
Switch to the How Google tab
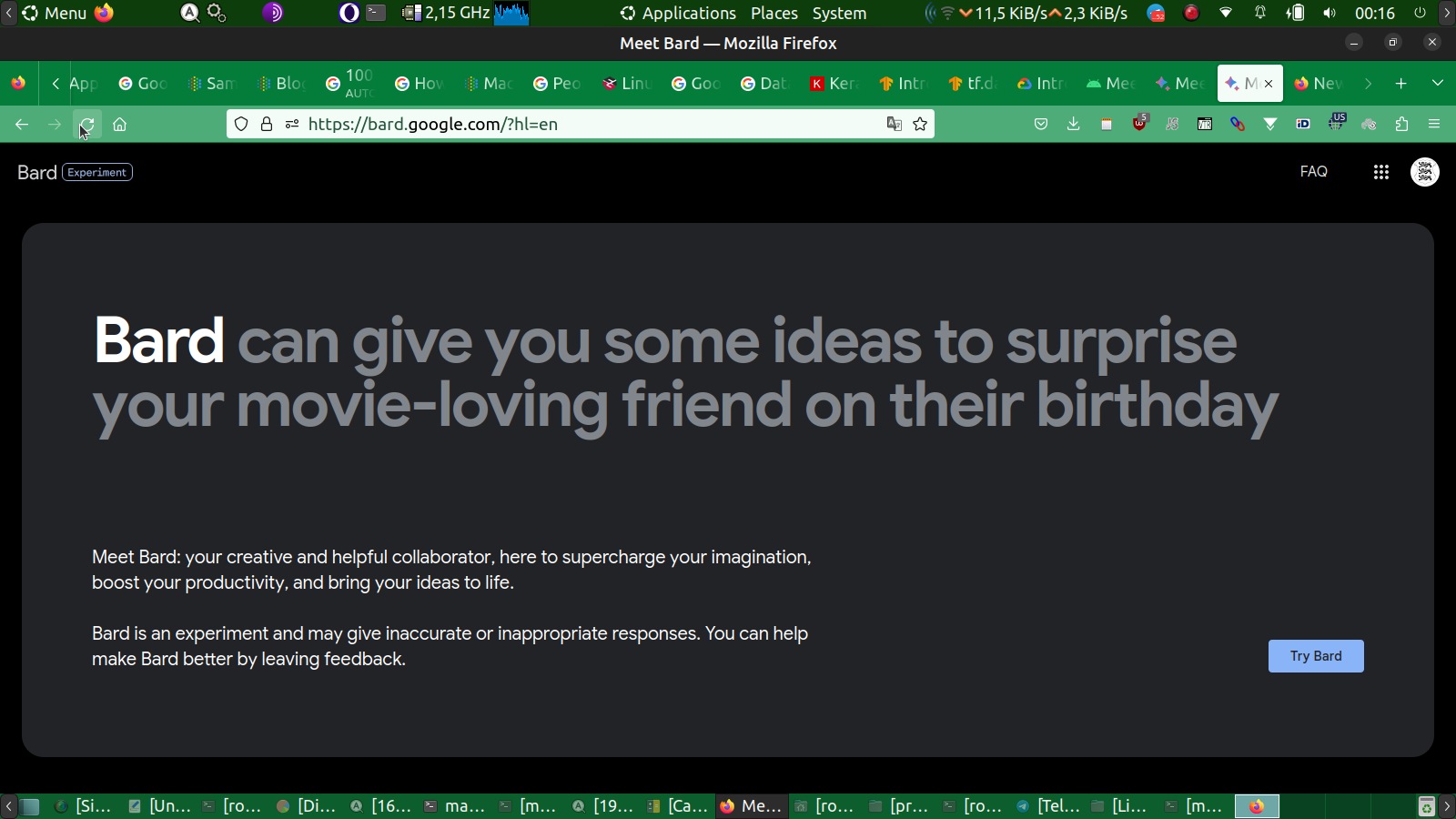[419, 84]
